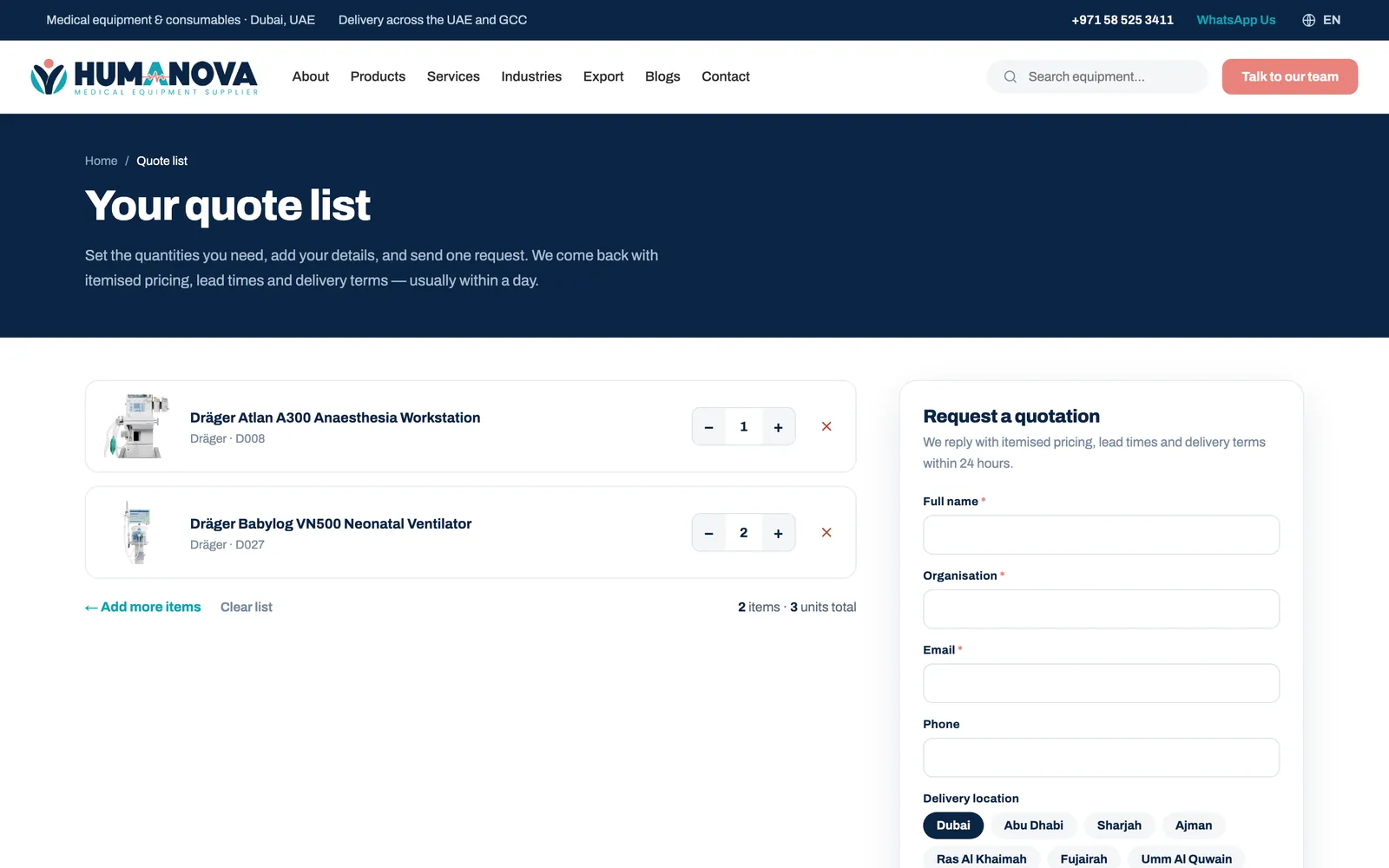1389x868 pixels.
Task: Click the Clear list link
Action: (x=247, y=607)
